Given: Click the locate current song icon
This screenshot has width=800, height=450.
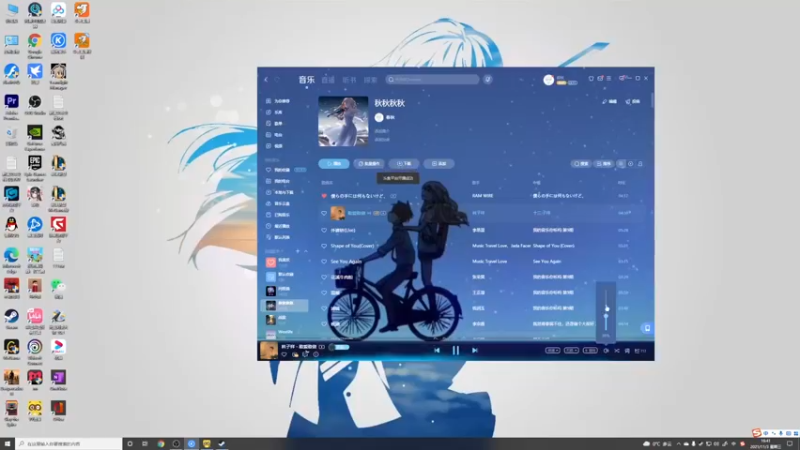Looking at the screenshot, I should click(631, 164).
